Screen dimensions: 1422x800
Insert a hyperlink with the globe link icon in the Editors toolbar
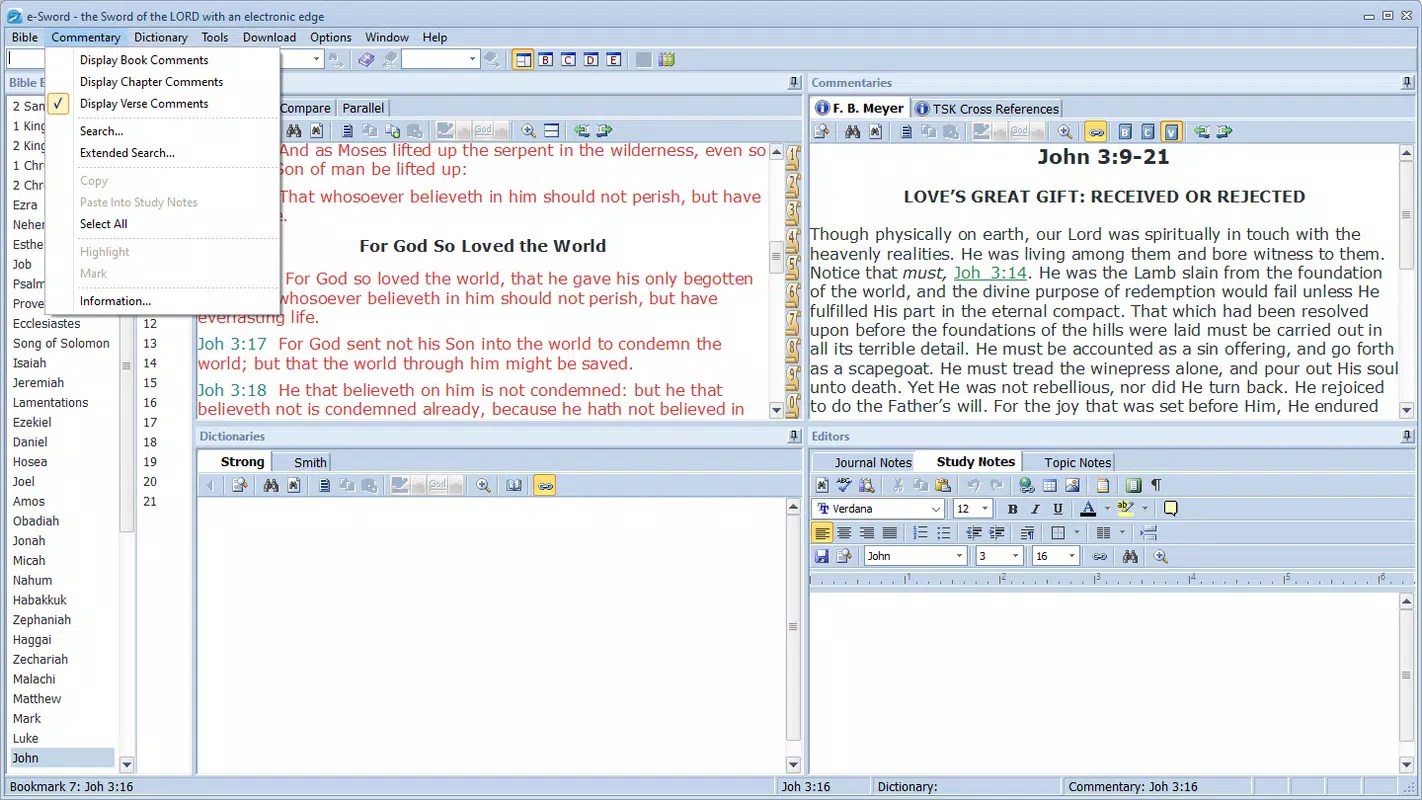pos(1027,485)
